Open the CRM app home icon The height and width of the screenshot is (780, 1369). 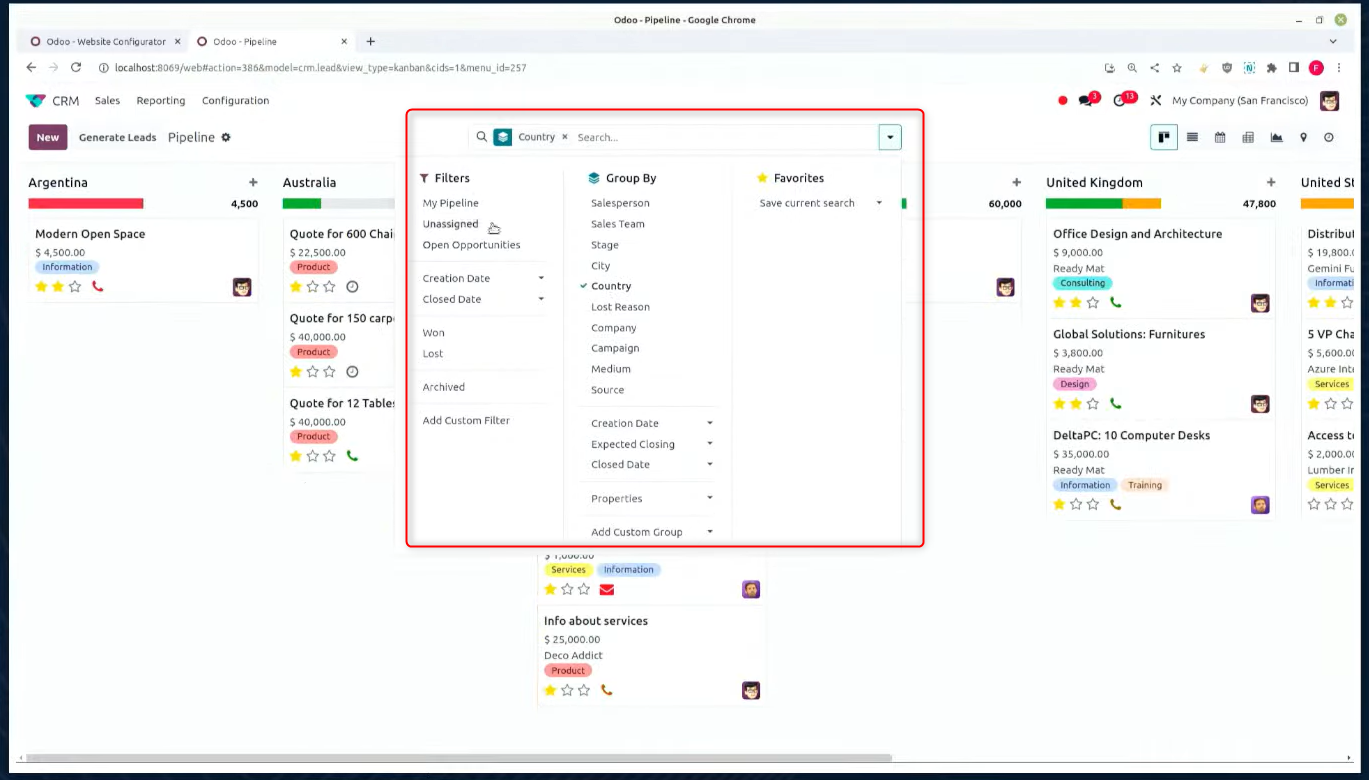(x=36, y=101)
